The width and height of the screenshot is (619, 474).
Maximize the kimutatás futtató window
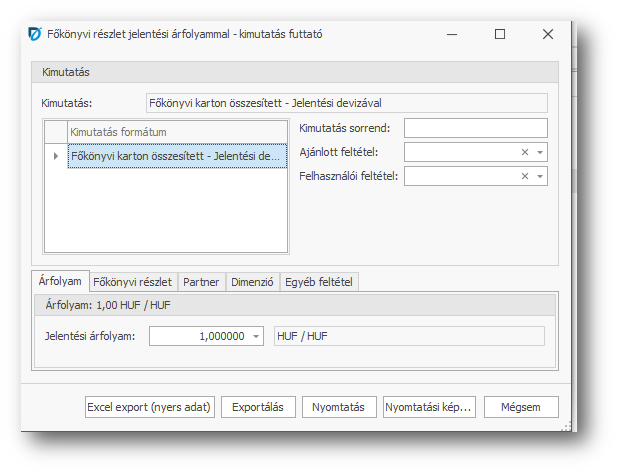coord(500,34)
